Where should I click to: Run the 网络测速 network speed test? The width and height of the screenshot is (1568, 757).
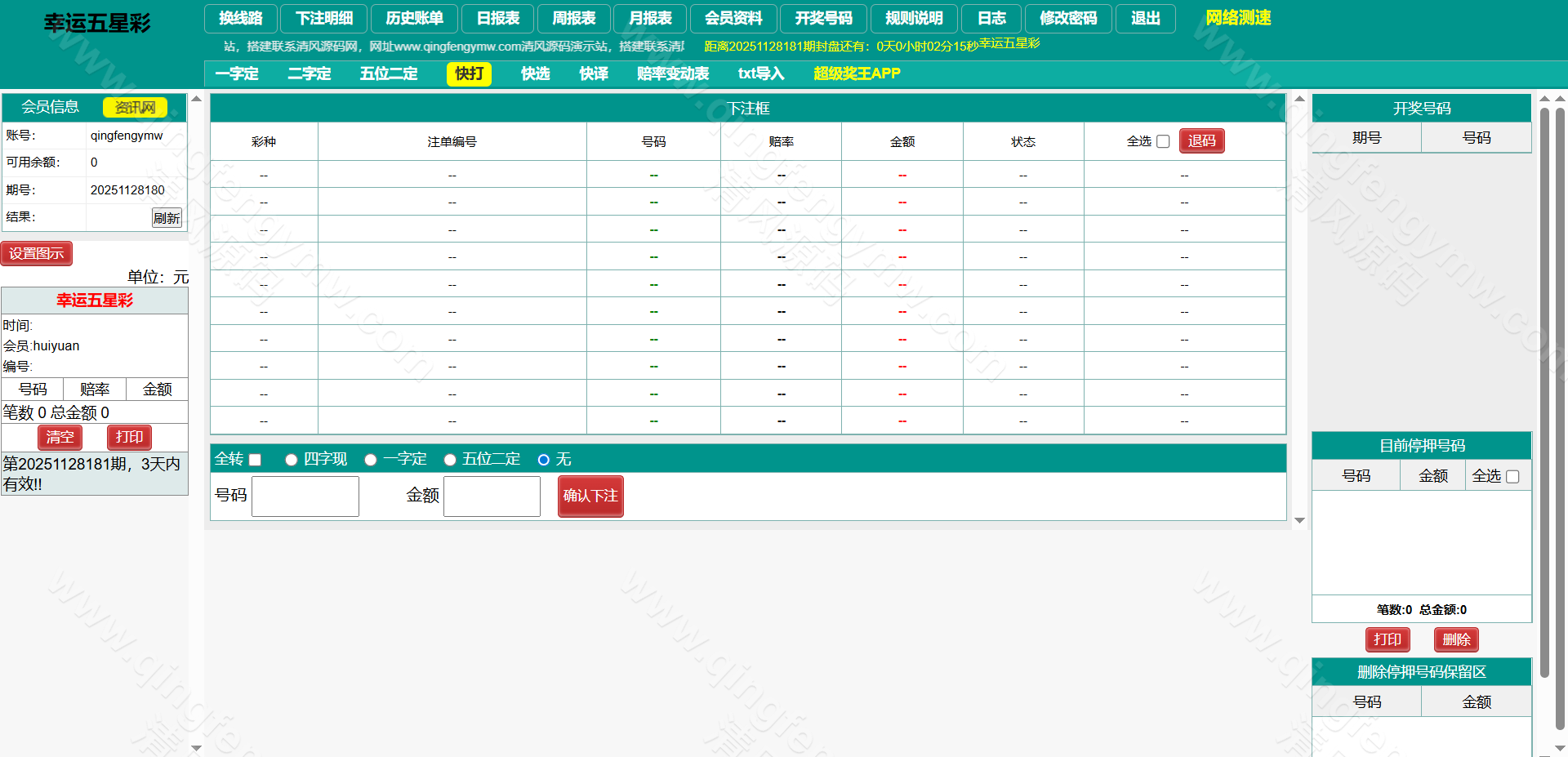(1237, 18)
